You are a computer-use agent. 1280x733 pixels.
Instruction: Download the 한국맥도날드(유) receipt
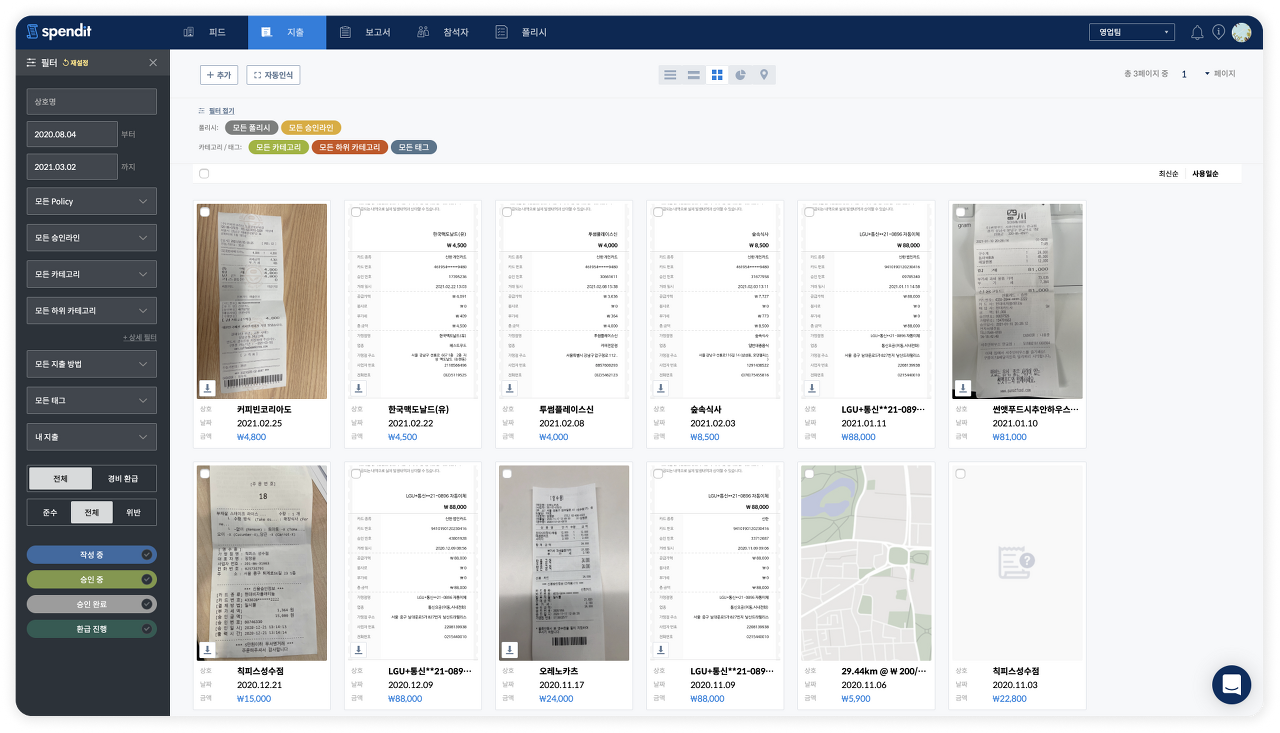359,388
